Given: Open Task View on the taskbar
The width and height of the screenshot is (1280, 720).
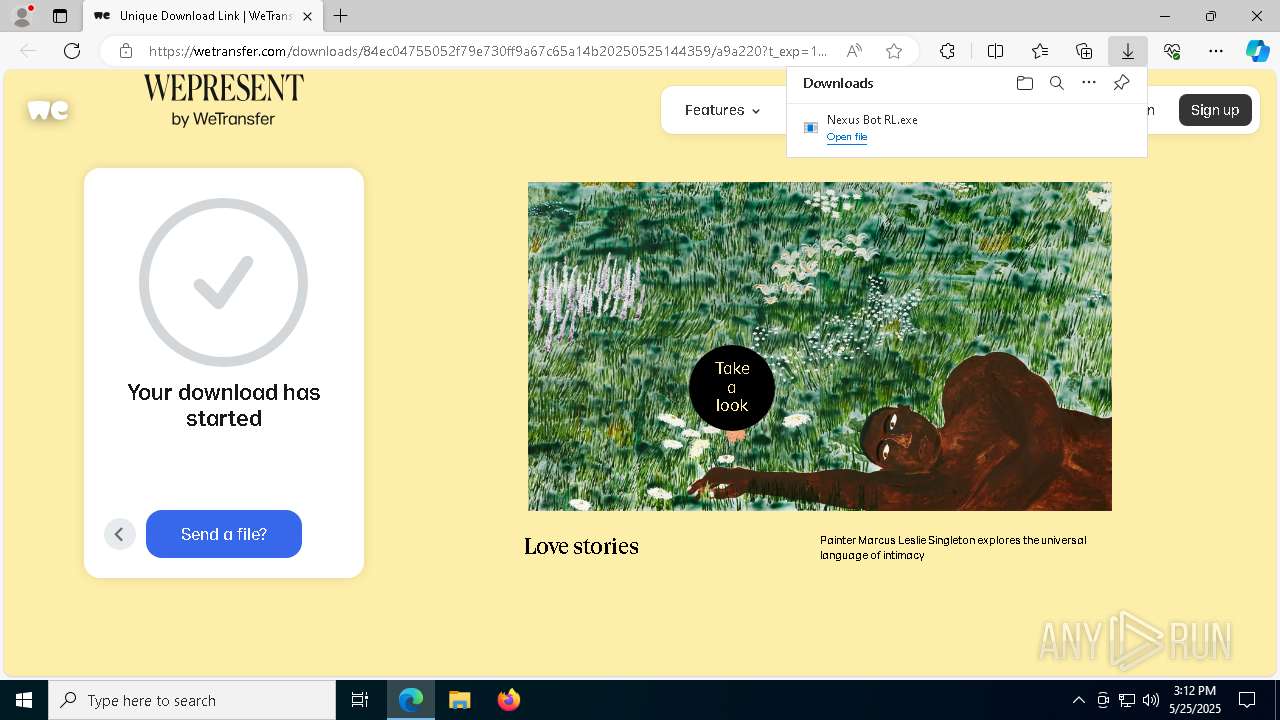Looking at the screenshot, I should [x=360, y=700].
